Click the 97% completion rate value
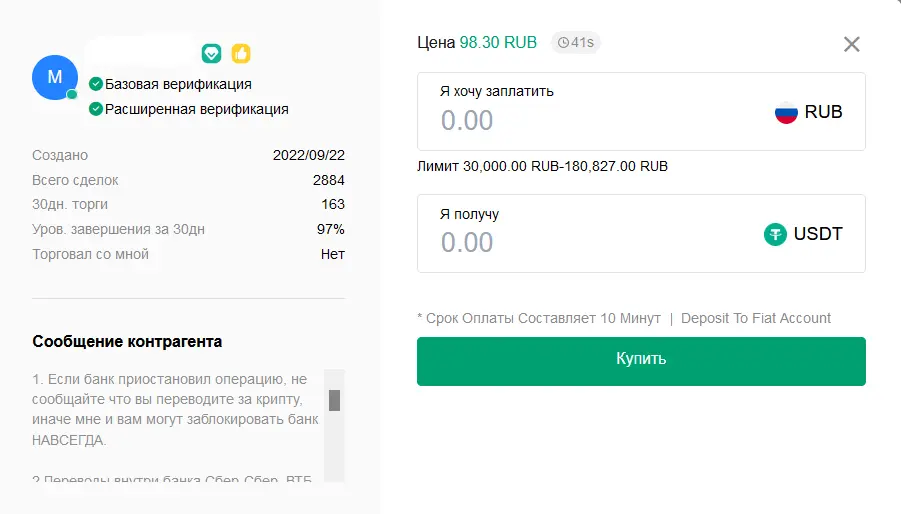 point(331,229)
